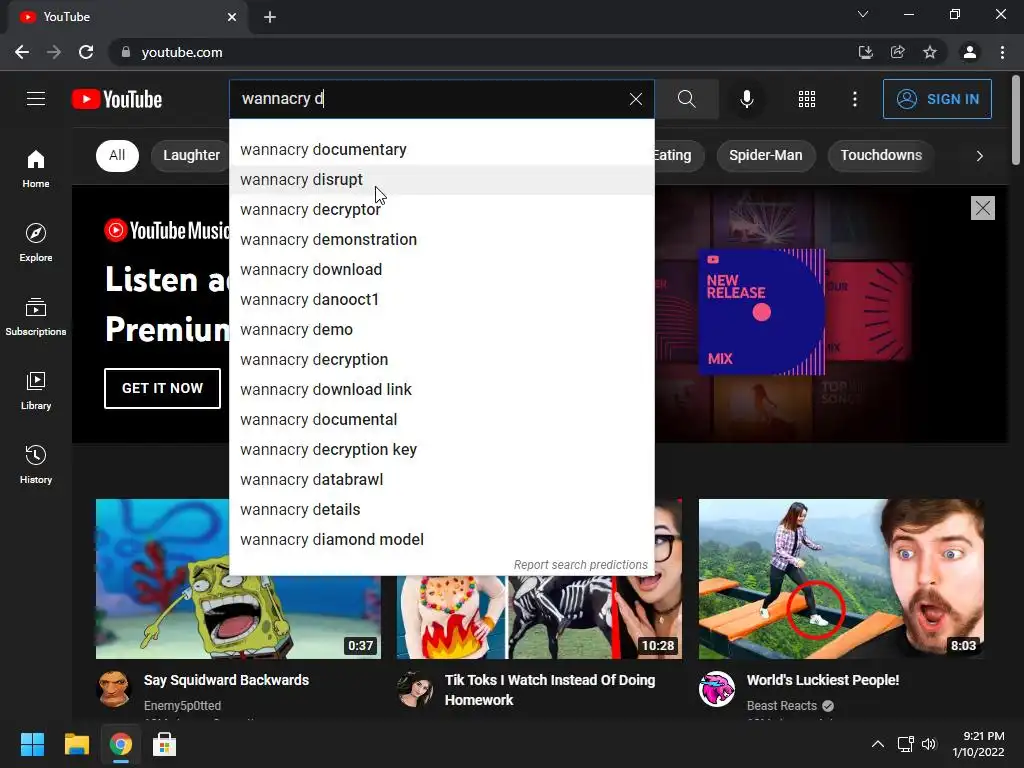This screenshot has height=768, width=1024.
Task: Choose suggestion wannacry demonstration
Action: tap(442, 240)
